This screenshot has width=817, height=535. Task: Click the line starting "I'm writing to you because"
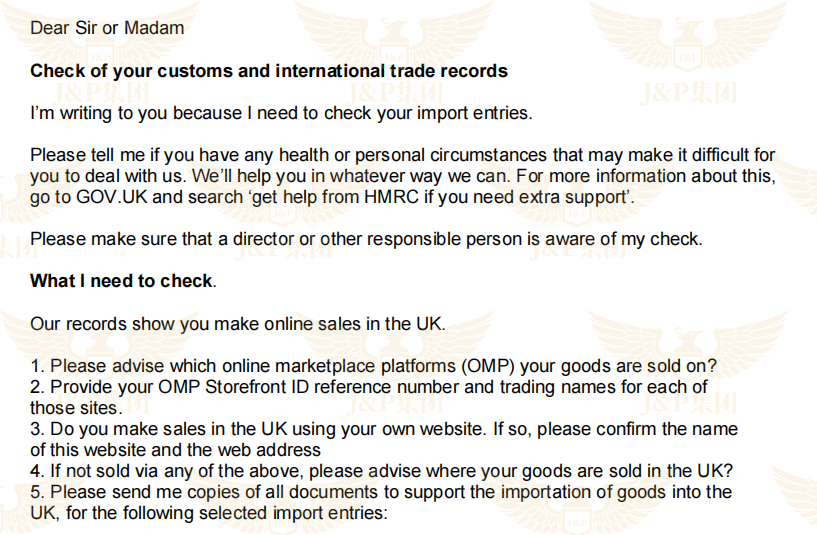tap(281, 113)
